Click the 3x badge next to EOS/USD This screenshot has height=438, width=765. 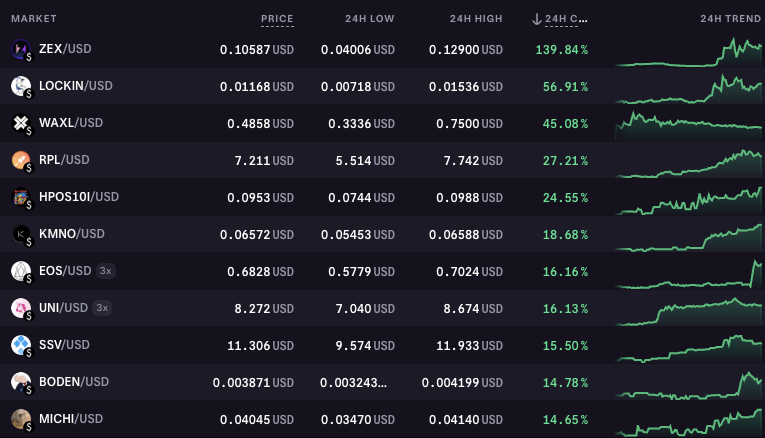(x=105, y=271)
